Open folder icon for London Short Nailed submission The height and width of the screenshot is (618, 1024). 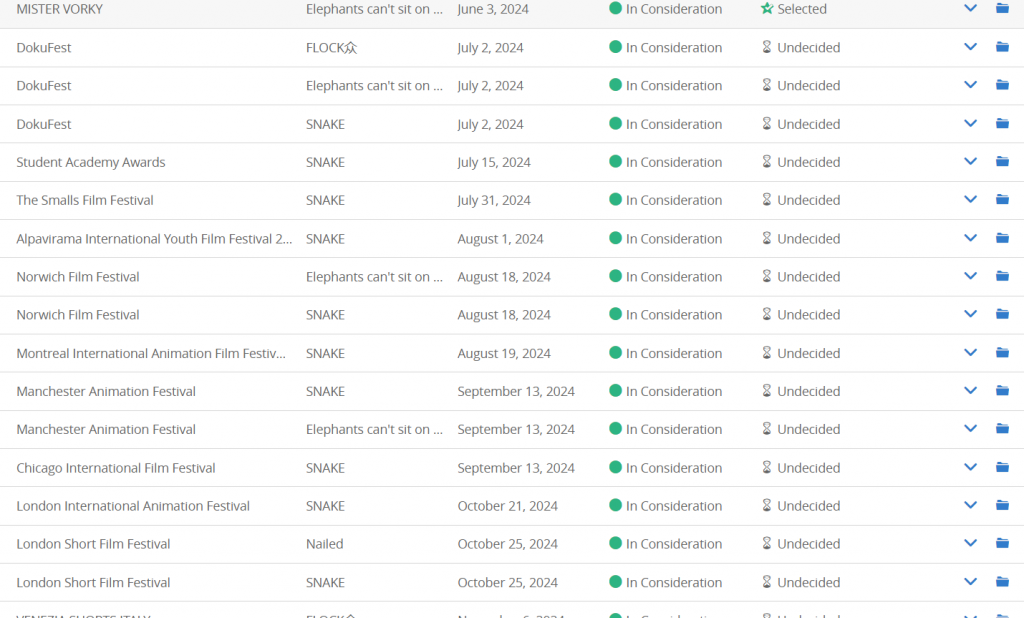(x=1002, y=542)
